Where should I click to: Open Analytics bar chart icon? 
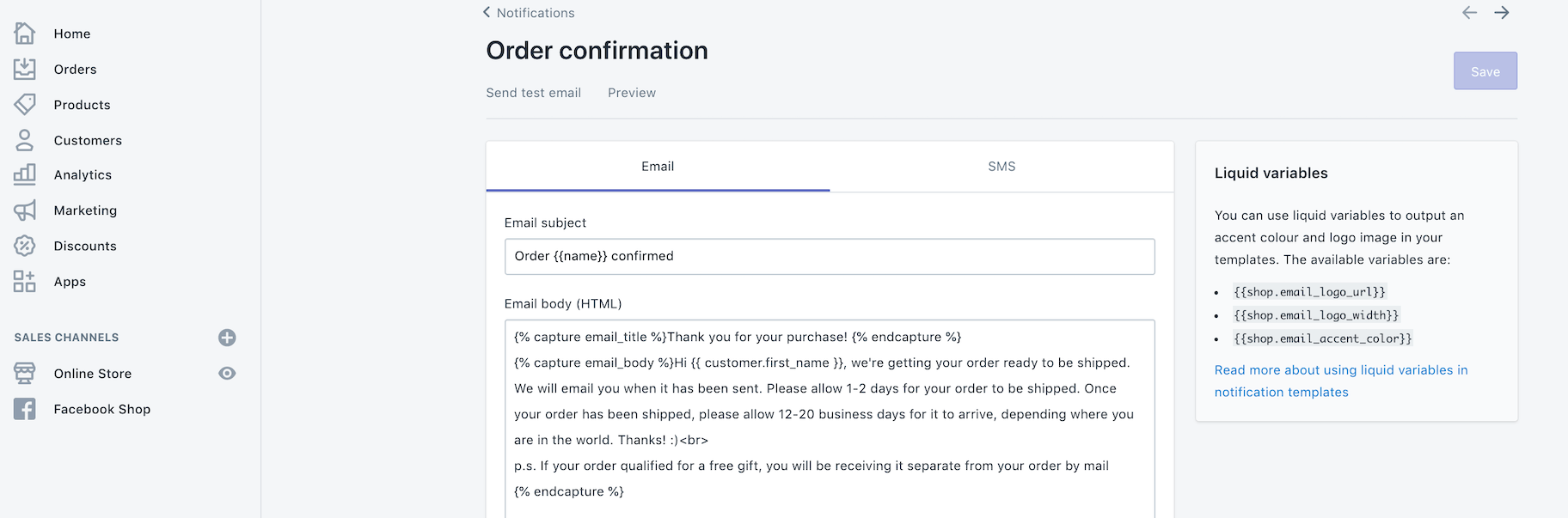[25, 174]
